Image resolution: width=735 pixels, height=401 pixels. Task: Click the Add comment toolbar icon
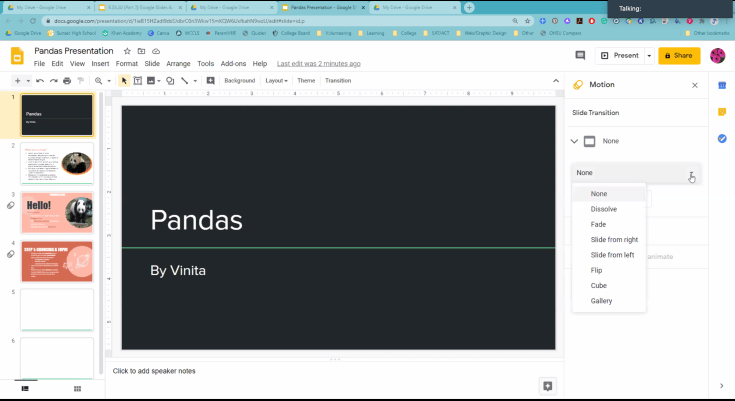(x=210, y=81)
